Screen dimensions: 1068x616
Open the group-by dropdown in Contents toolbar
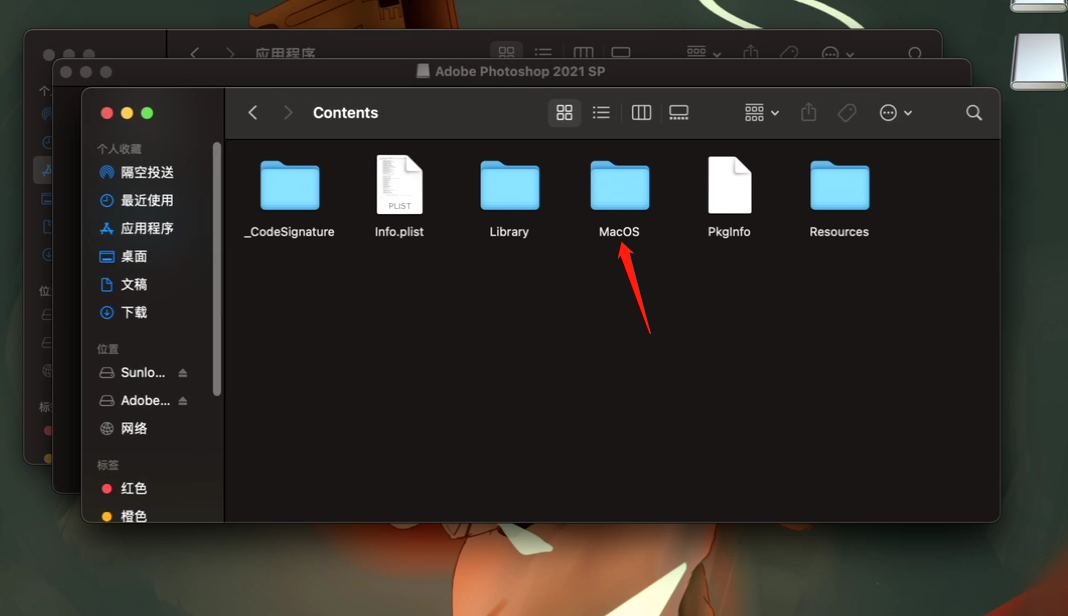(x=761, y=112)
